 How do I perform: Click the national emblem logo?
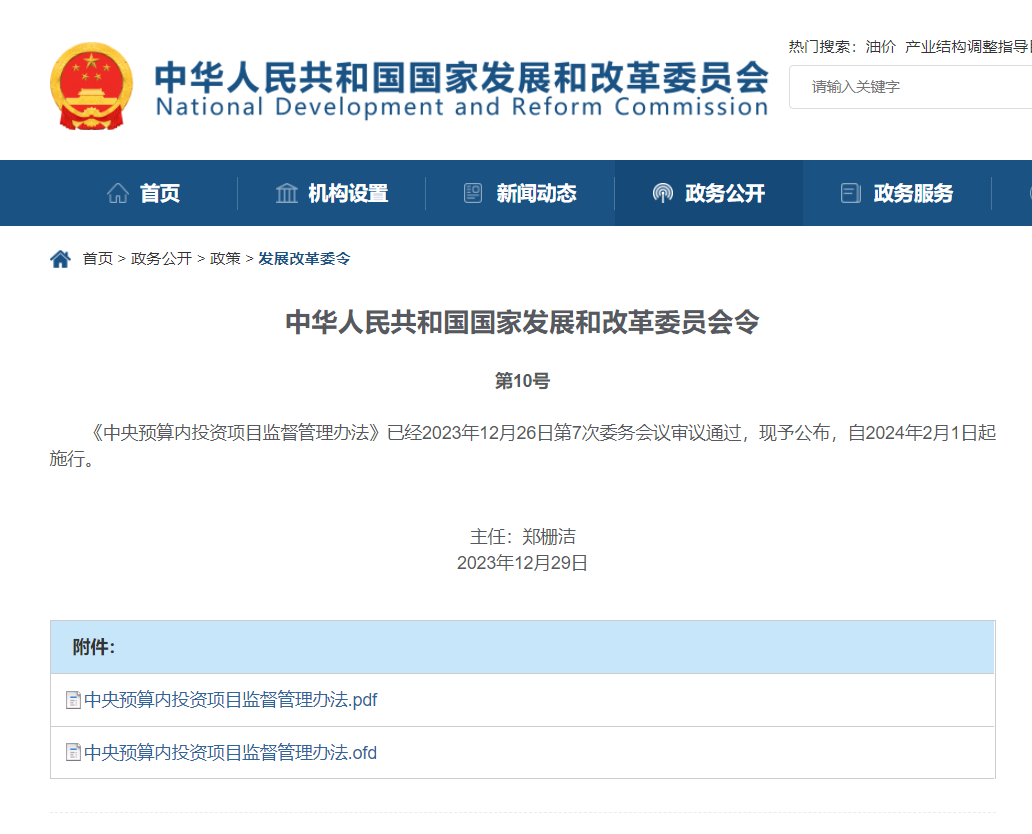pos(91,86)
